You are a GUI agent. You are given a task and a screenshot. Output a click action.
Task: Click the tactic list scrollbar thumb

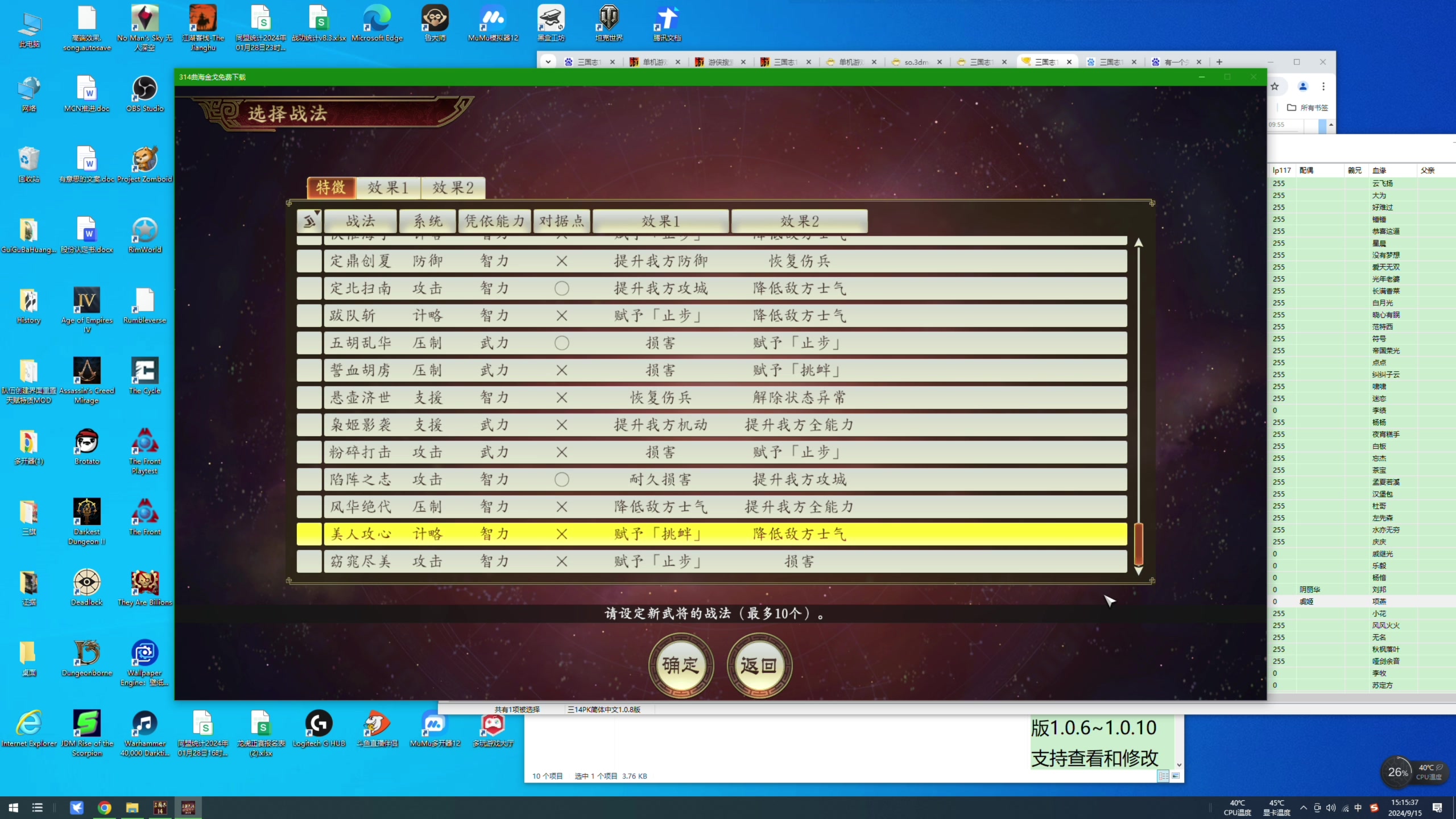(1139, 543)
